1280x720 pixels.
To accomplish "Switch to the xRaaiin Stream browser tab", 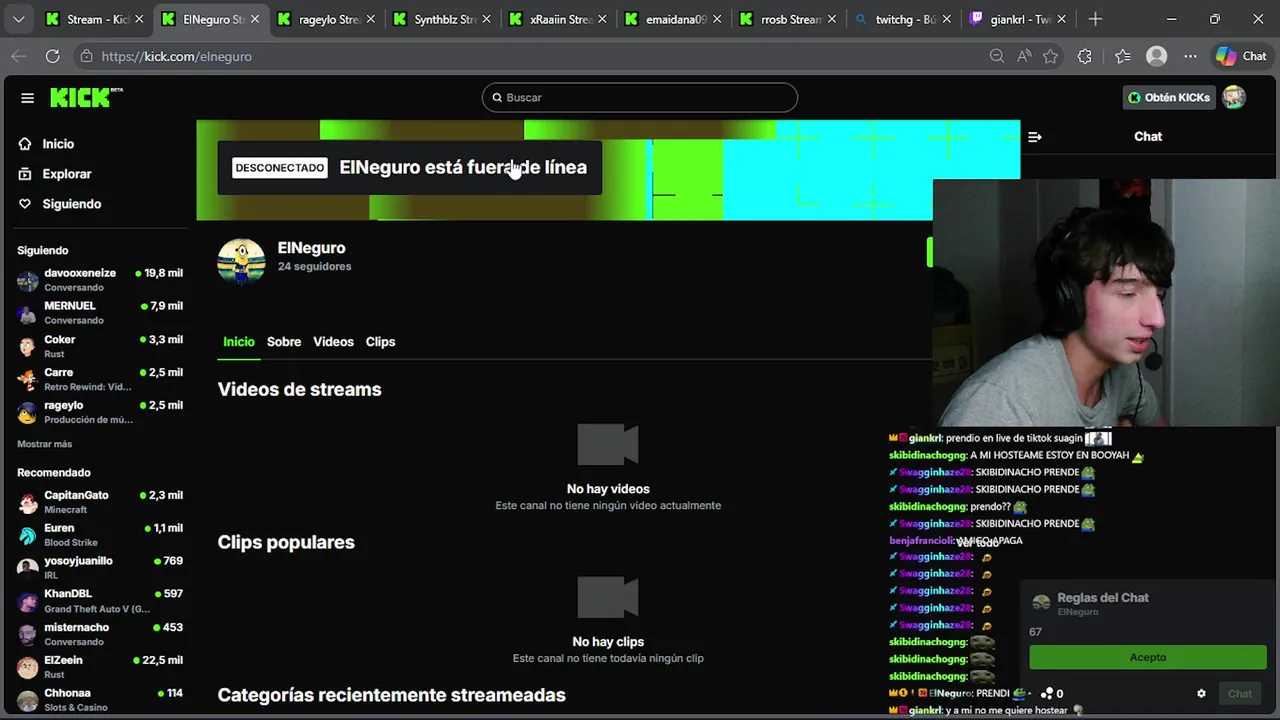I will coord(556,19).
